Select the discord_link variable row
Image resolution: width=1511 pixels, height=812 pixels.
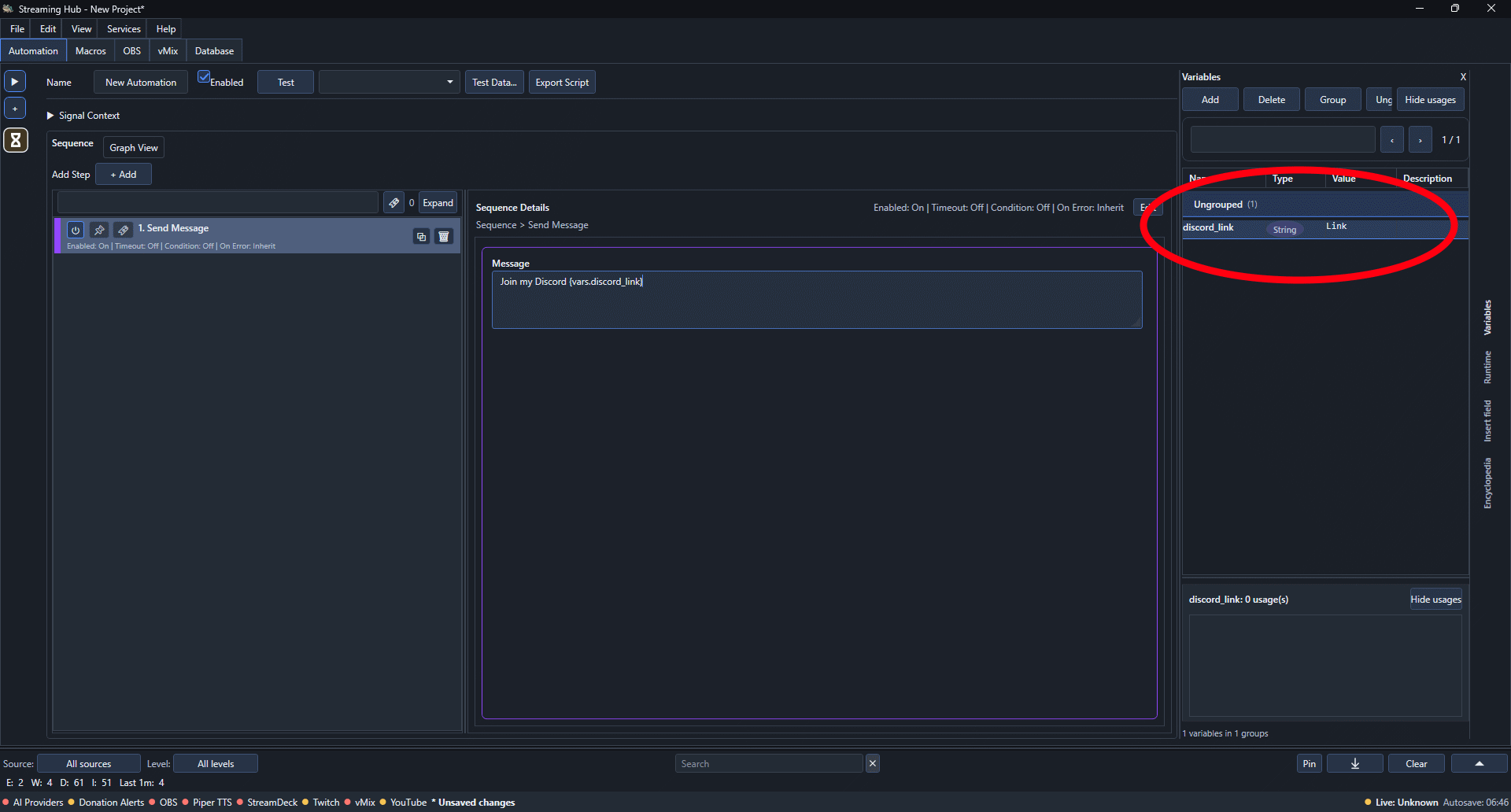tap(1325, 227)
